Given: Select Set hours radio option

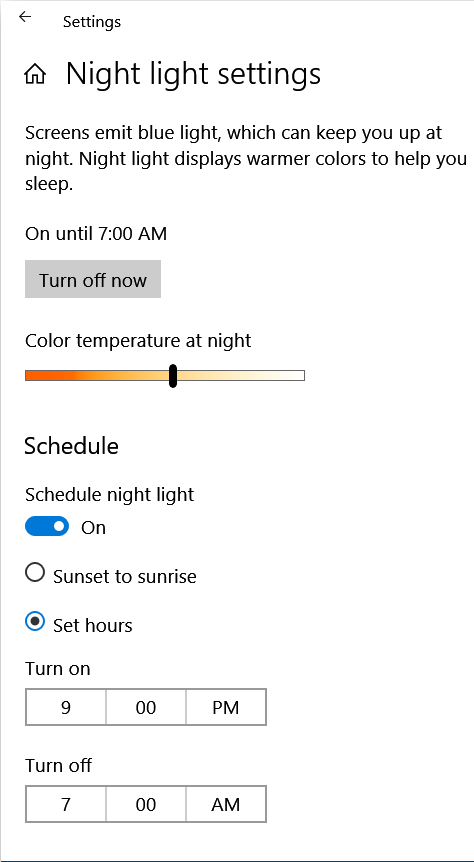Looking at the screenshot, I should click(x=35, y=622).
